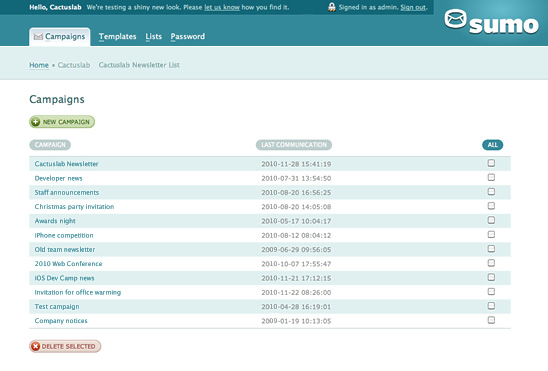Image resolution: width=548 pixels, height=371 pixels.
Task: Check the Cactuslab Newsletter checkbox
Action: (491, 163)
